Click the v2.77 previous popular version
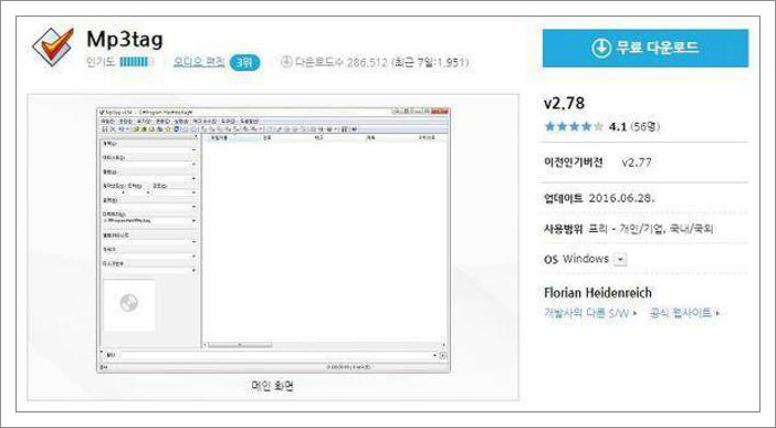The image size is (776, 428). (636, 162)
